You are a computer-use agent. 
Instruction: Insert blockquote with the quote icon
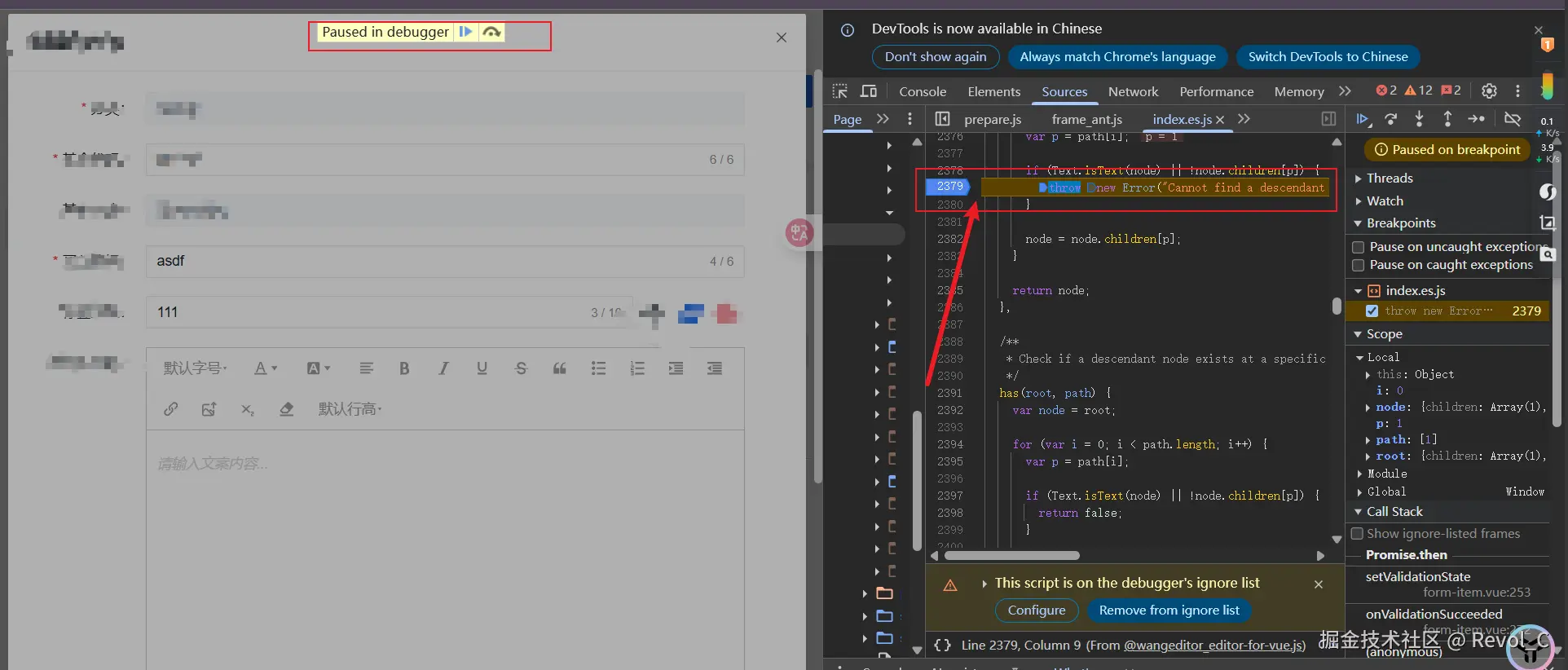coord(559,368)
